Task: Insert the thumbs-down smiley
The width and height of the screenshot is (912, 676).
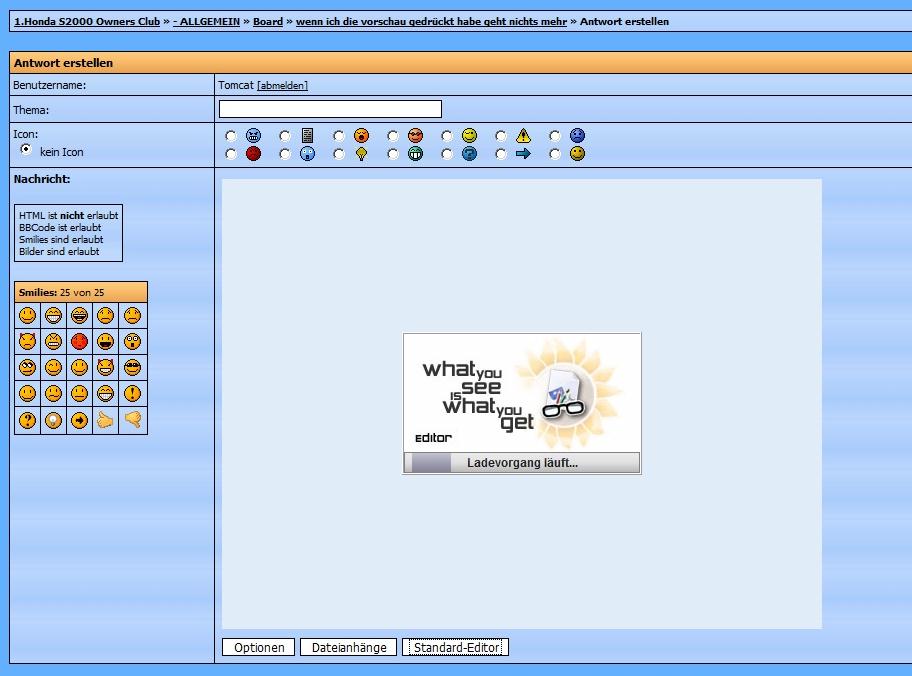Action: click(x=132, y=420)
